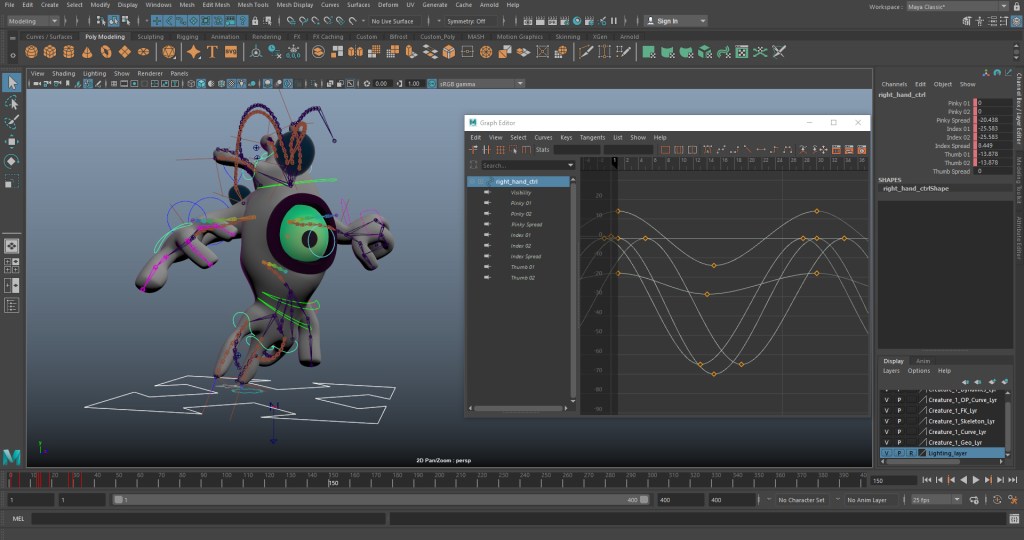
Task: Click the Polygon Sphere shelf icon
Action: pos(31,52)
